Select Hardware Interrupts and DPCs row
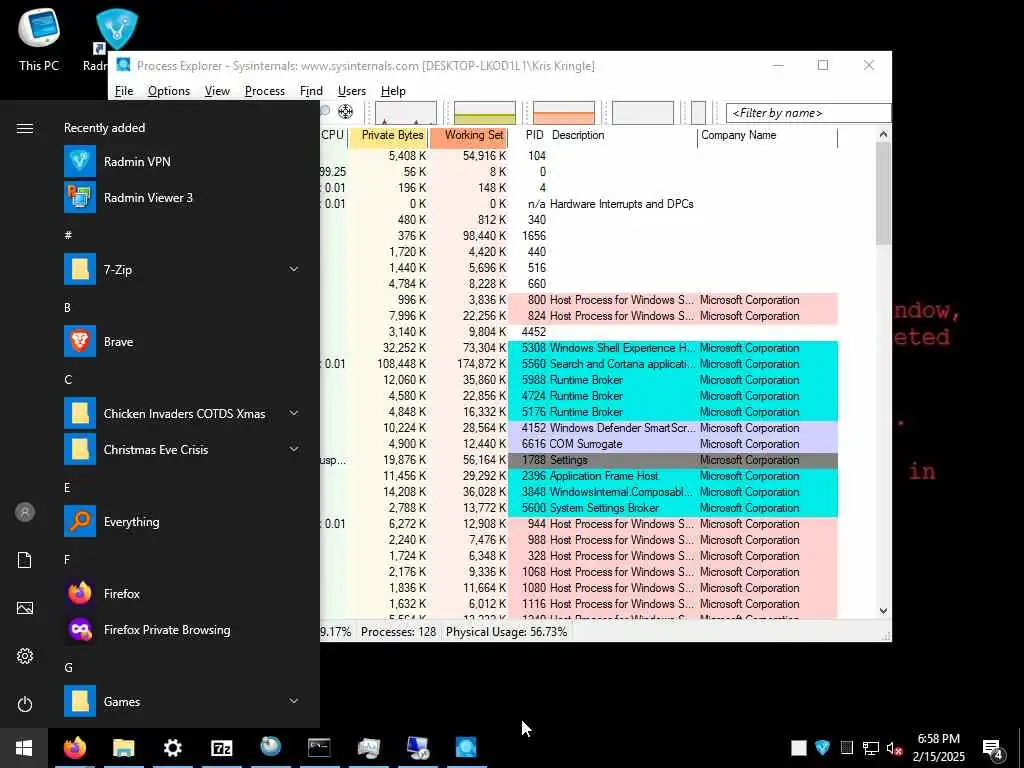 (579, 204)
